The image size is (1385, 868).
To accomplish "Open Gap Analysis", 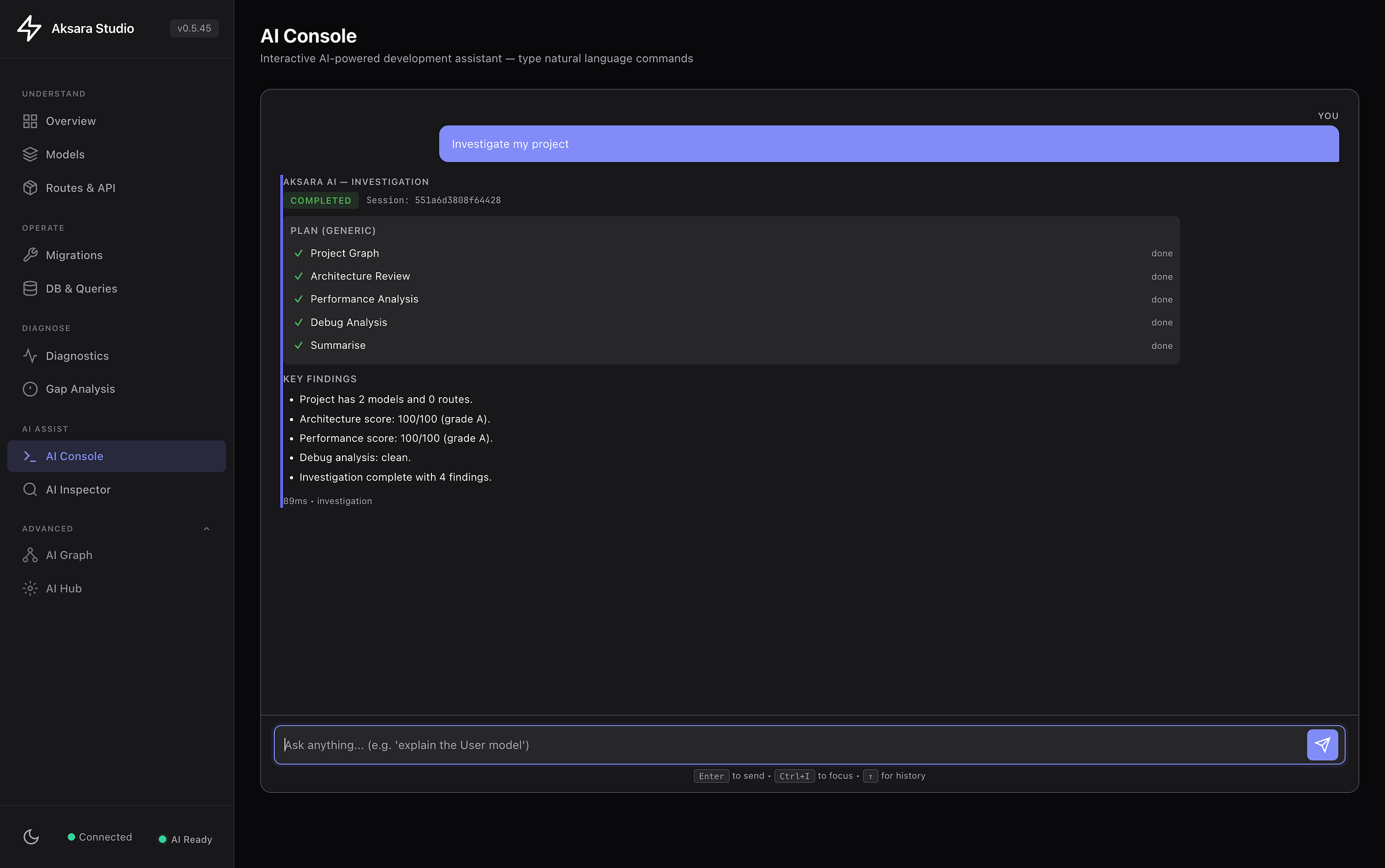I will click(x=117, y=389).
